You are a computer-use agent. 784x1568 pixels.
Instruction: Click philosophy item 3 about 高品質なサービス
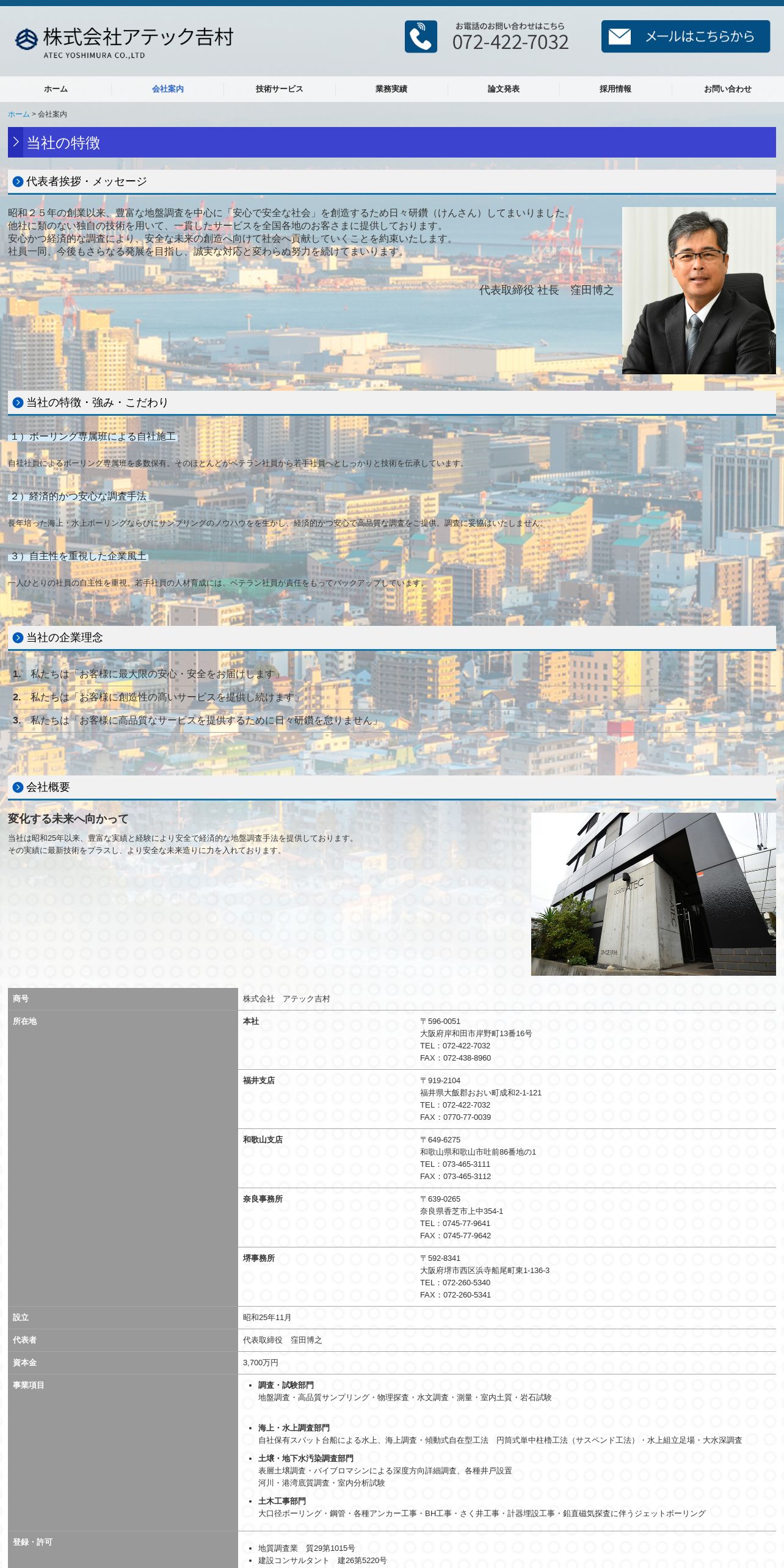point(206,720)
